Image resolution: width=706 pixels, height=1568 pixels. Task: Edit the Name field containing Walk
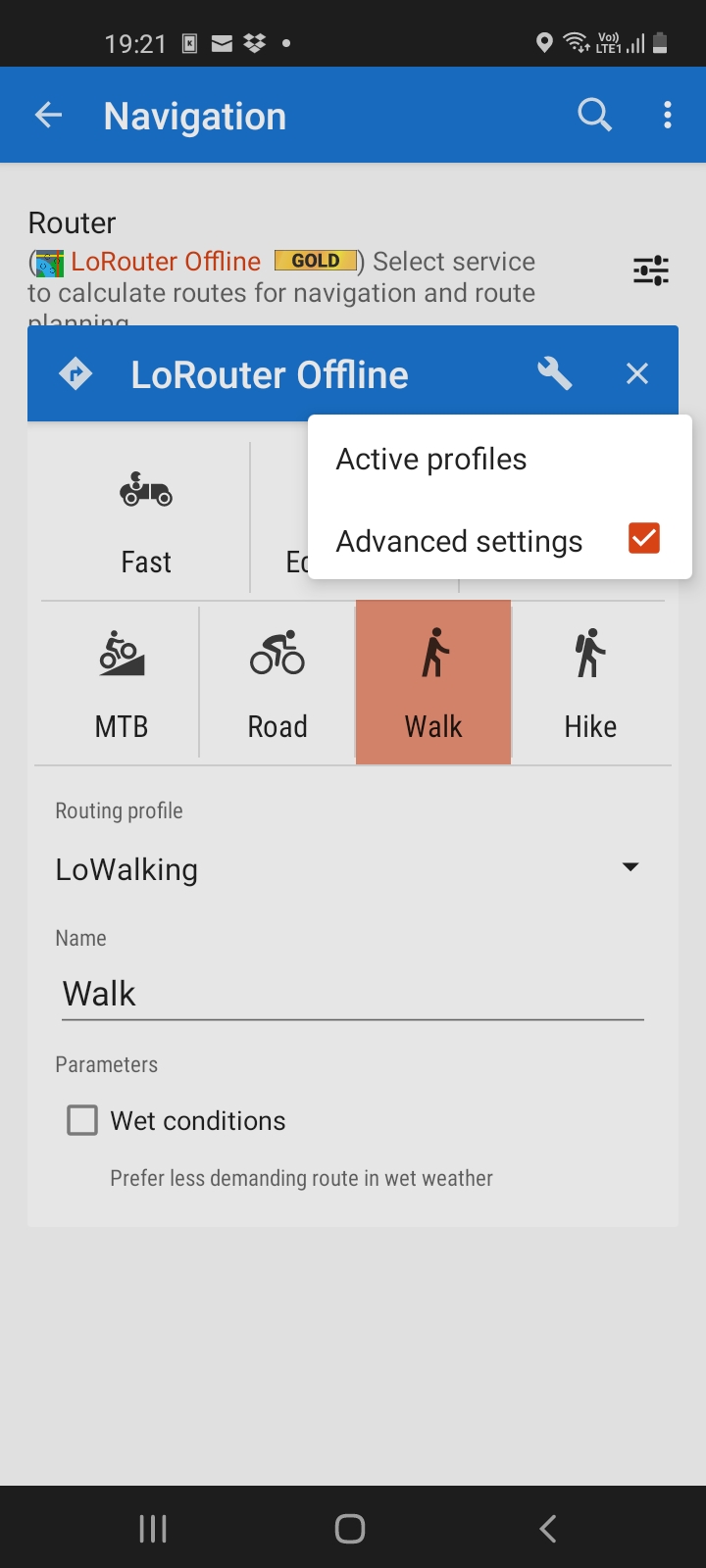click(352, 994)
